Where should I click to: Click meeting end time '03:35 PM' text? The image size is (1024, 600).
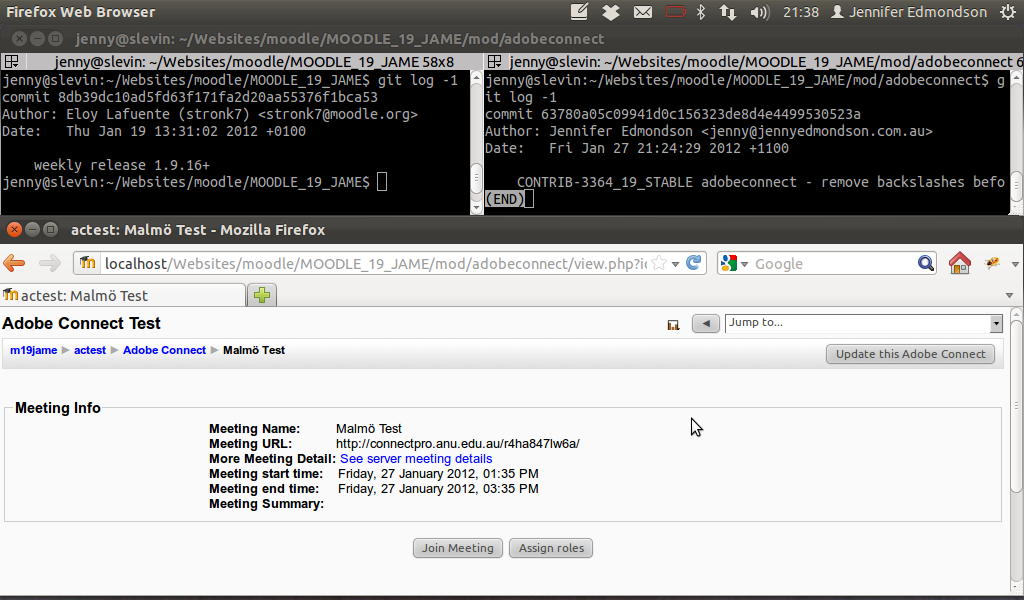(511, 488)
